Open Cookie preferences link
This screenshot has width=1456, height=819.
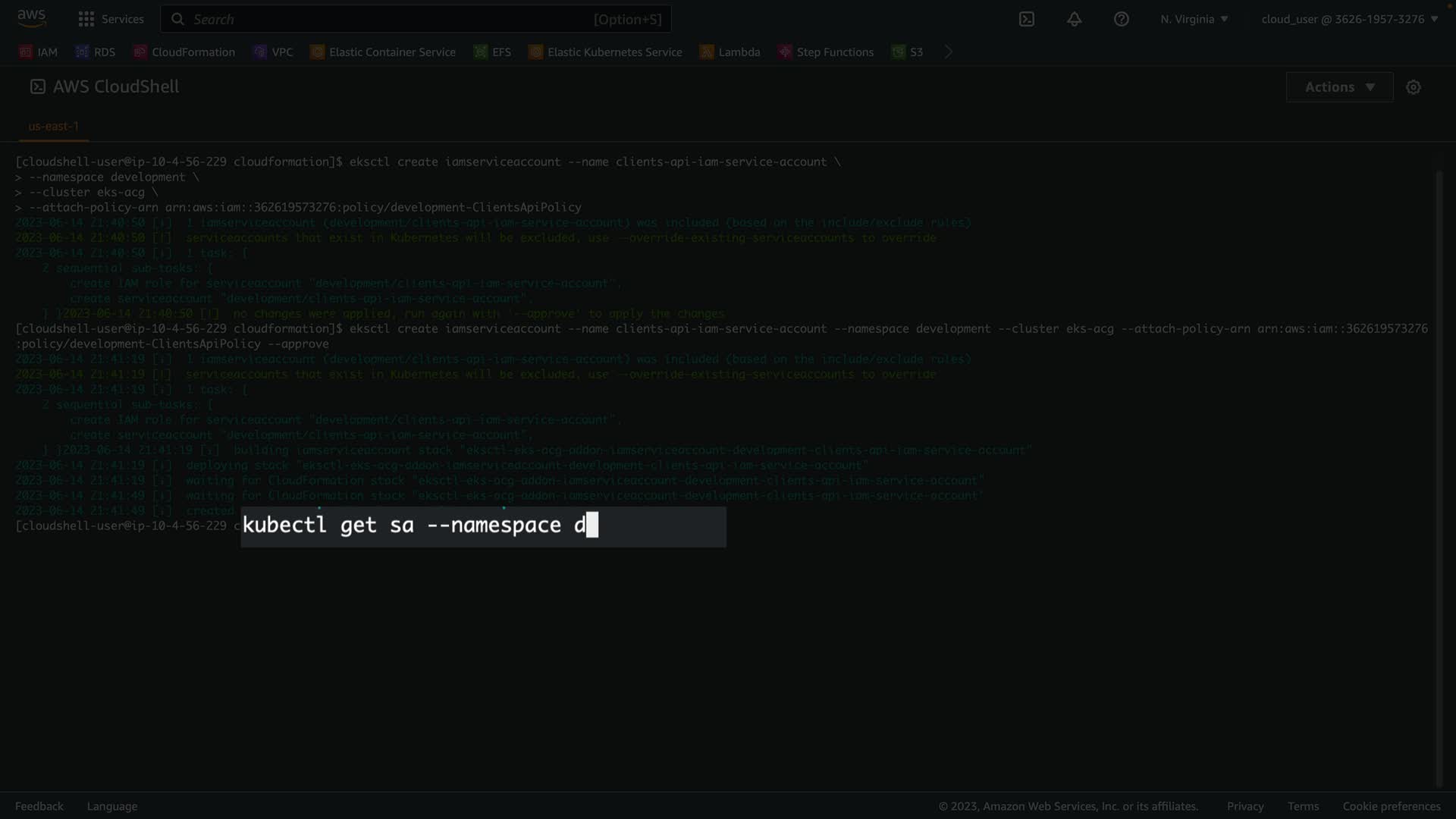[x=1391, y=806]
